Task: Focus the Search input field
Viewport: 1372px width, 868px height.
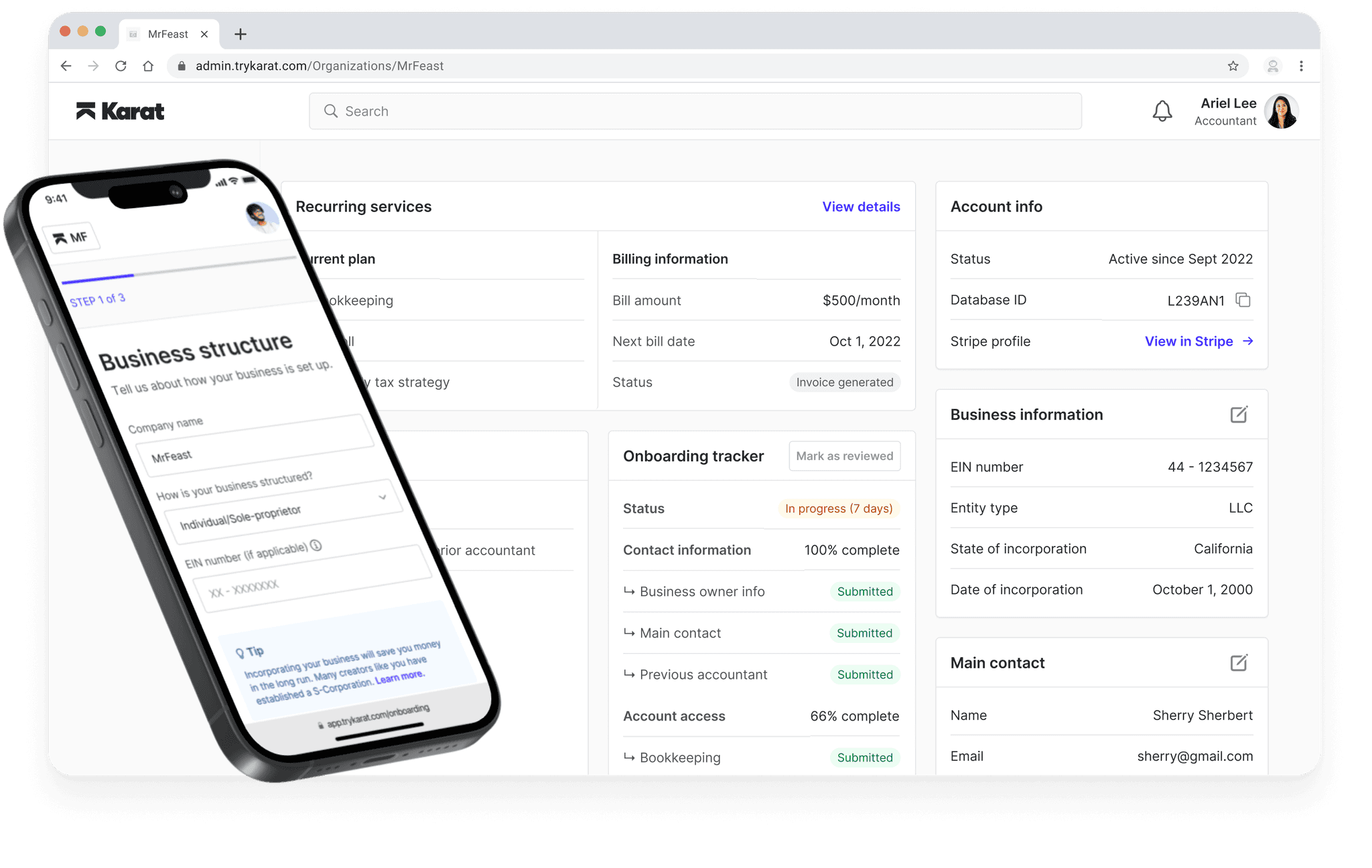Action: pos(695,111)
